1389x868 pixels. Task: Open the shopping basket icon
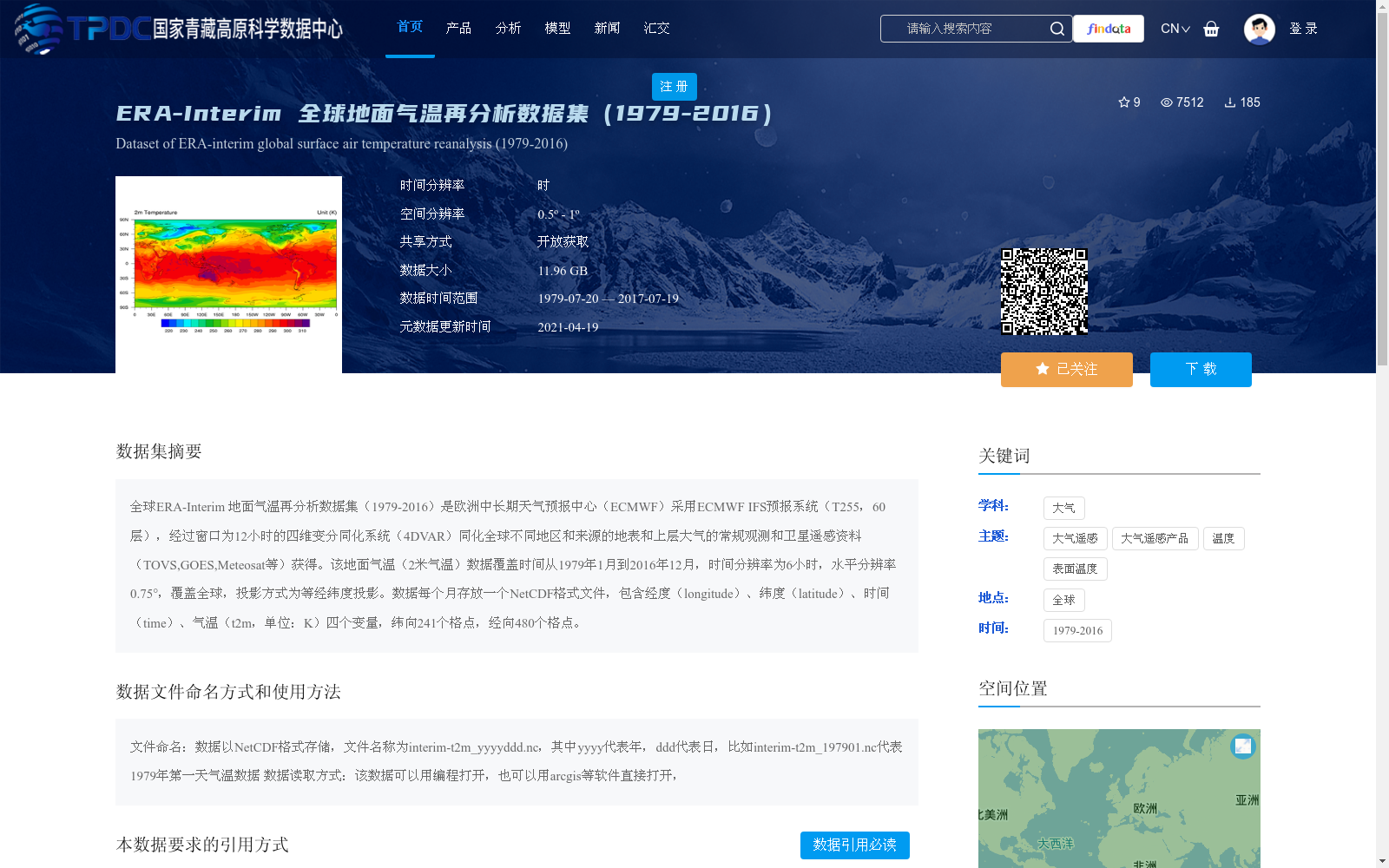(1211, 29)
